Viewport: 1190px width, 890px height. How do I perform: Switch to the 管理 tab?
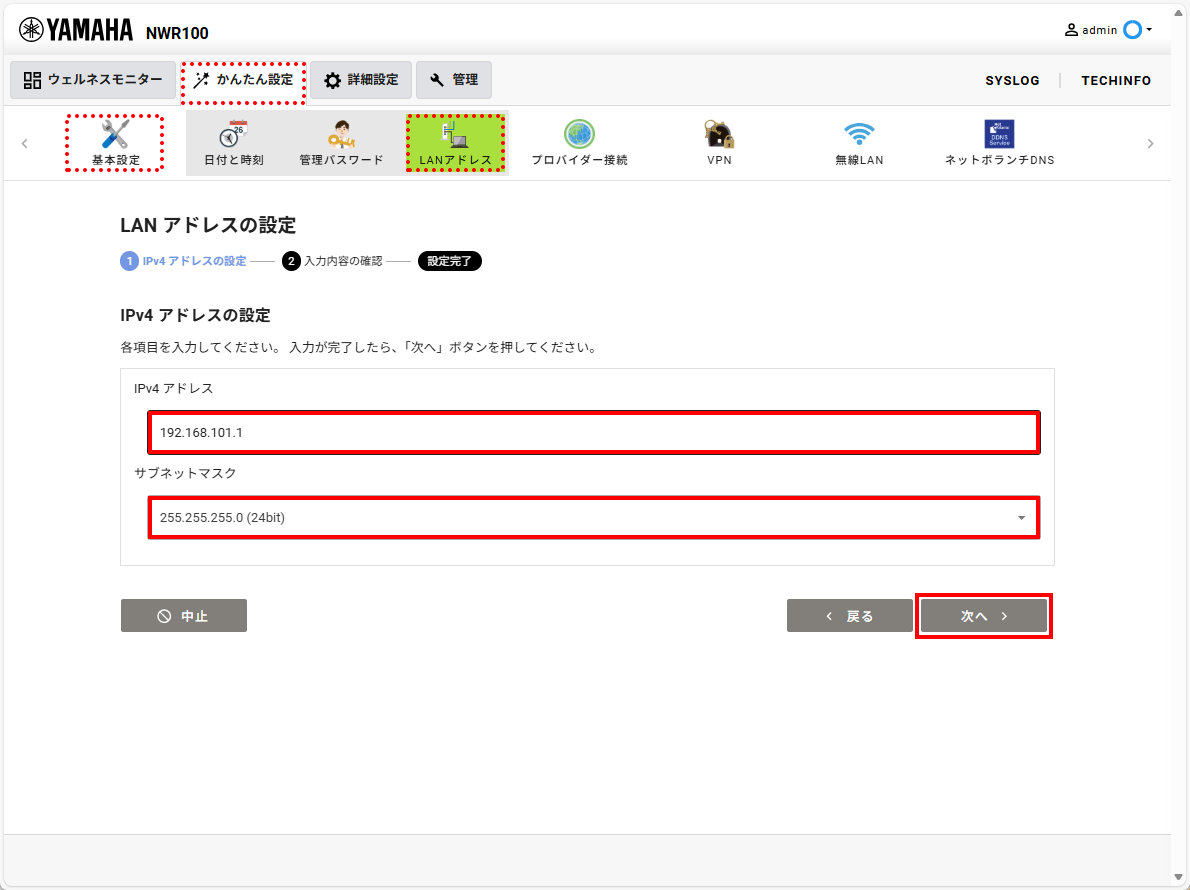click(454, 80)
